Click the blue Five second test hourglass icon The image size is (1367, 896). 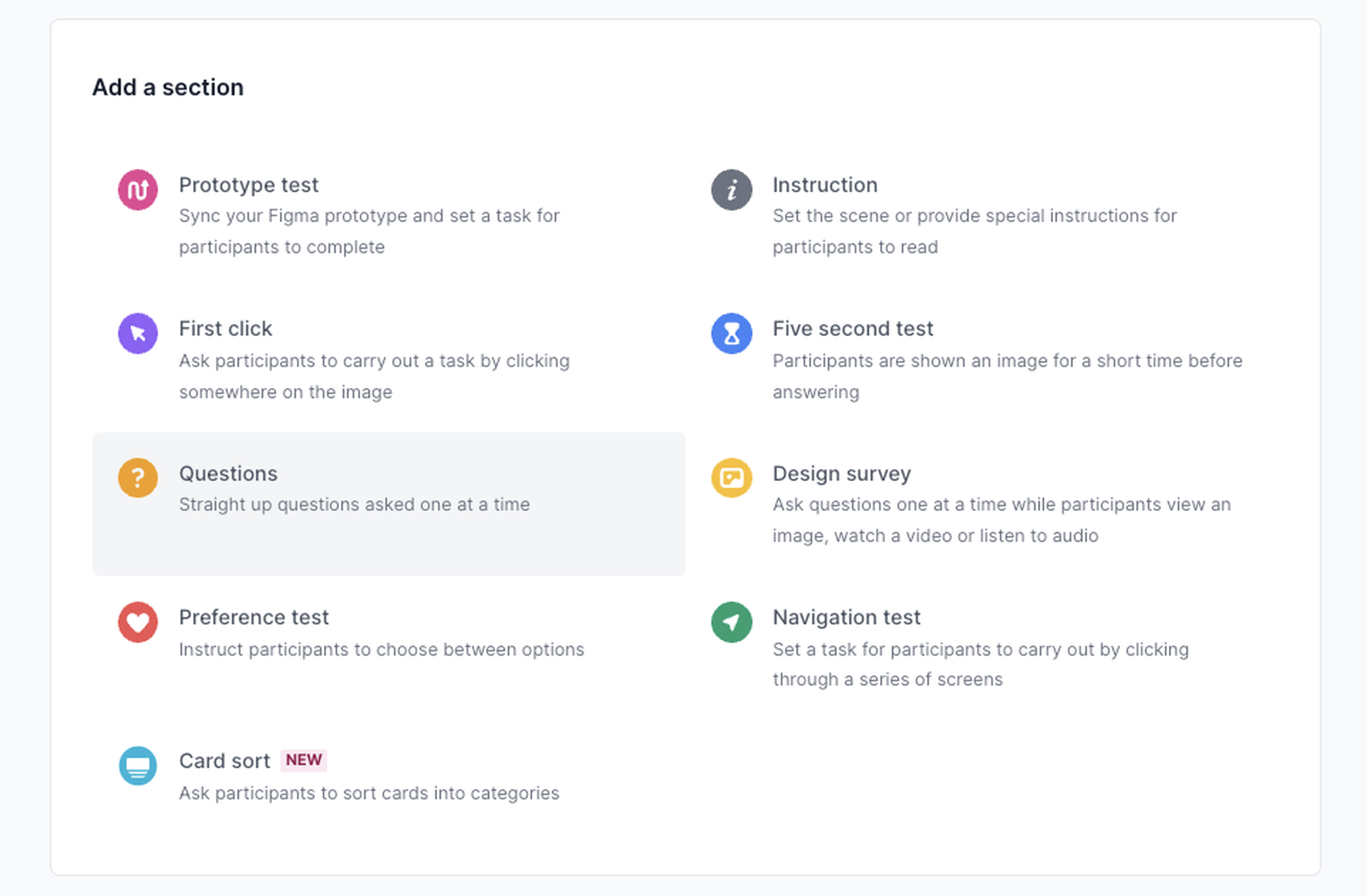731,334
